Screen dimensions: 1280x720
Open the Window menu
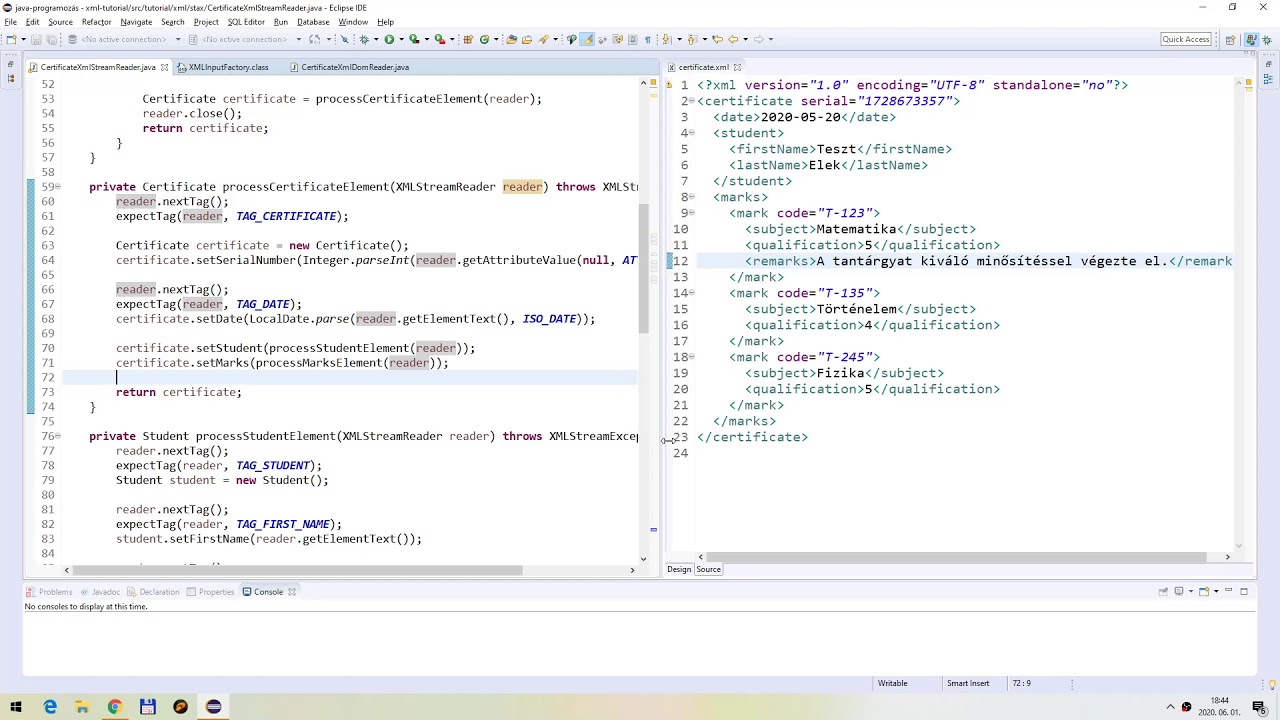[x=352, y=22]
